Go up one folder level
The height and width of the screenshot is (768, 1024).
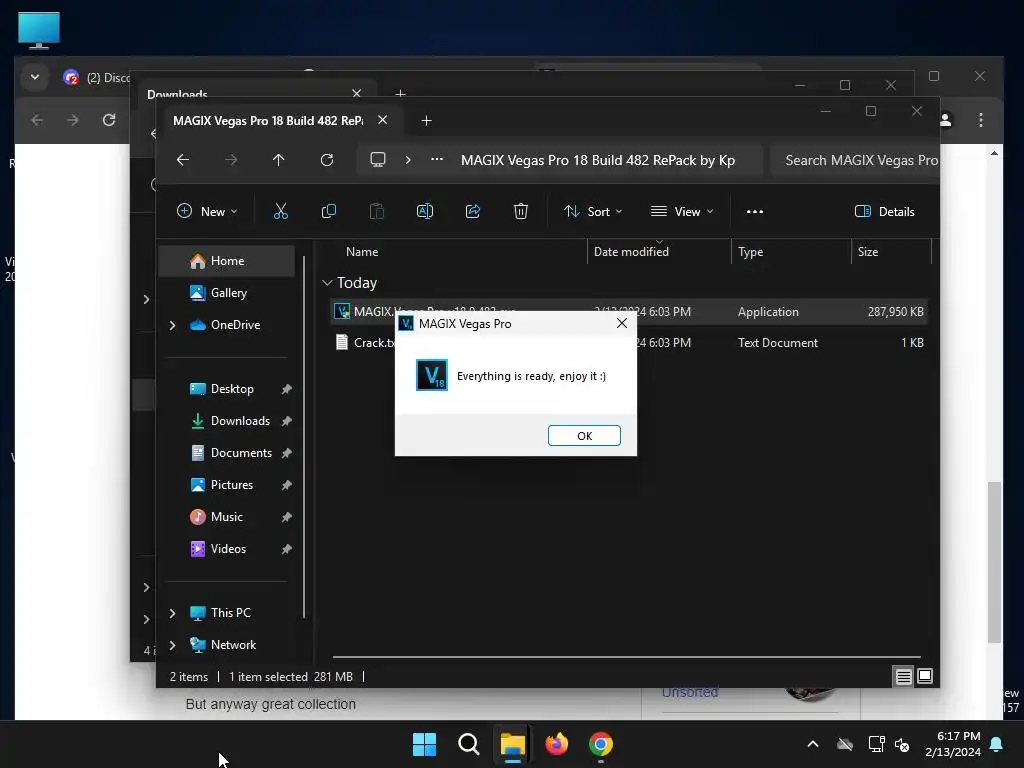pyautogui.click(x=279, y=160)
